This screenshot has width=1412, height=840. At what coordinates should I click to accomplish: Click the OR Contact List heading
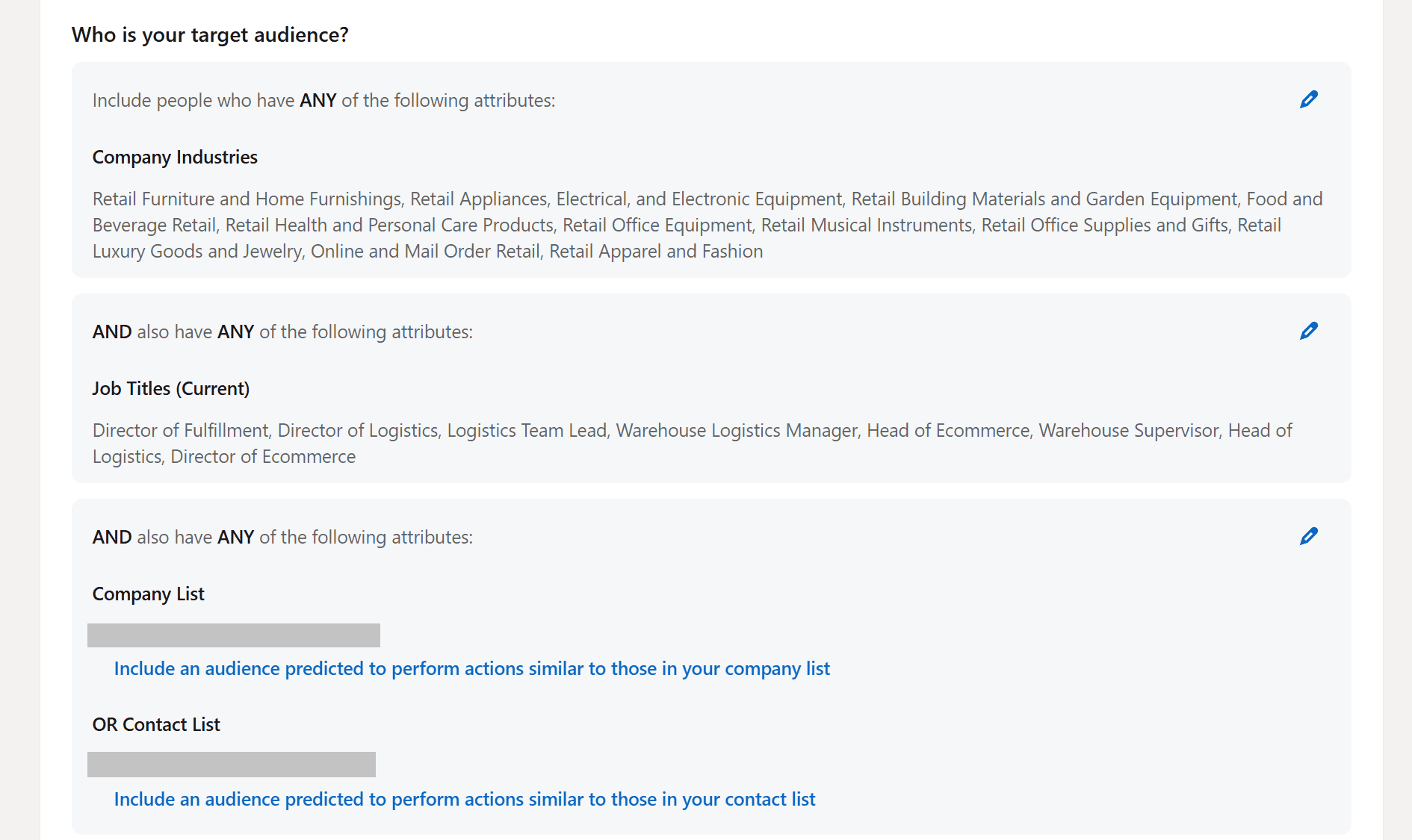(156, 724)
